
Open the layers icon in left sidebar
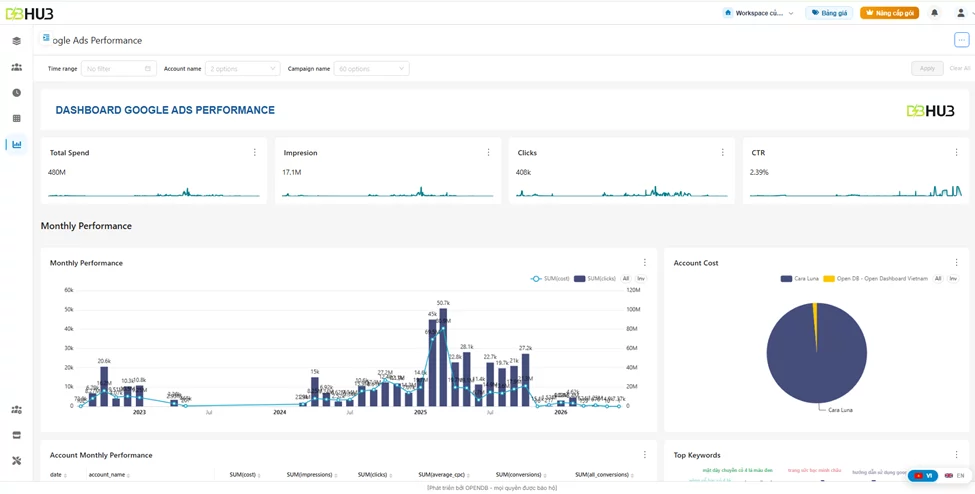17,41
